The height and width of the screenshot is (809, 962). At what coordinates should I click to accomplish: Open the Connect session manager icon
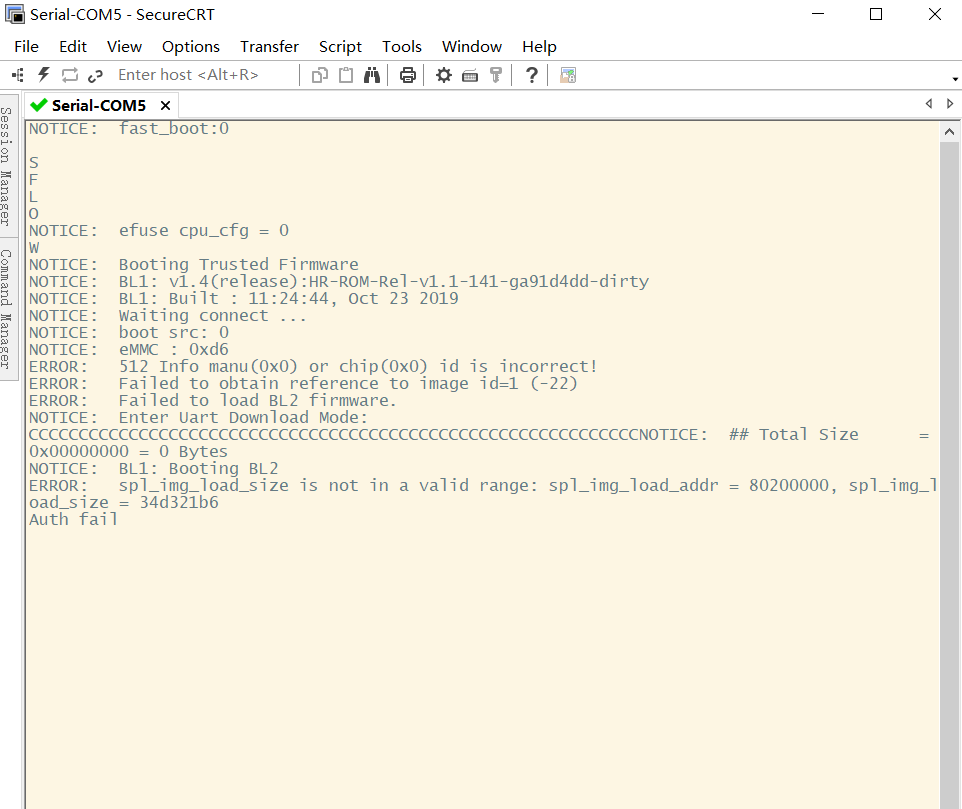(x=17, y=75)
